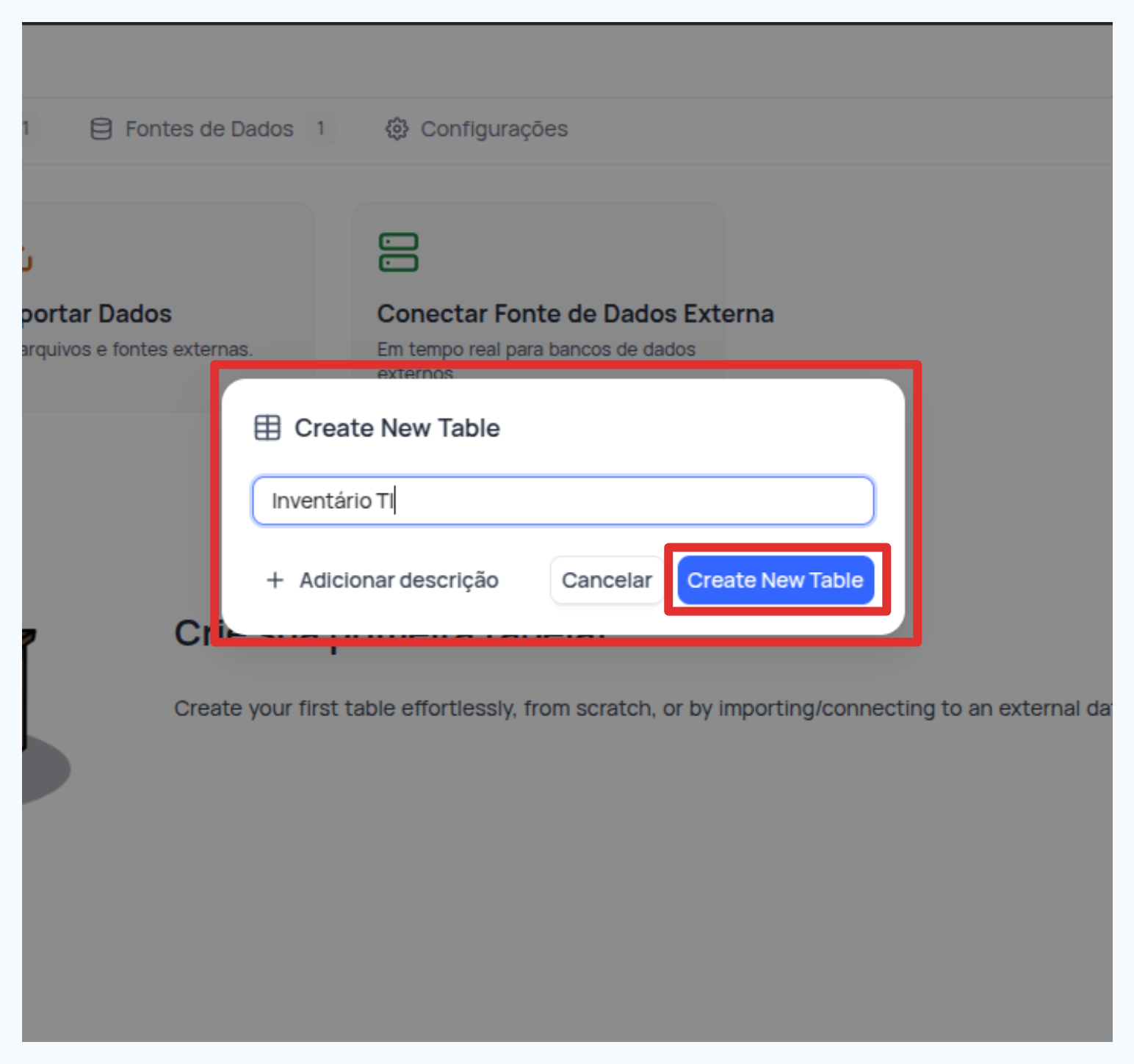
Task: Click Adicionar descrição to add a description
Action: tap(399, 580)
